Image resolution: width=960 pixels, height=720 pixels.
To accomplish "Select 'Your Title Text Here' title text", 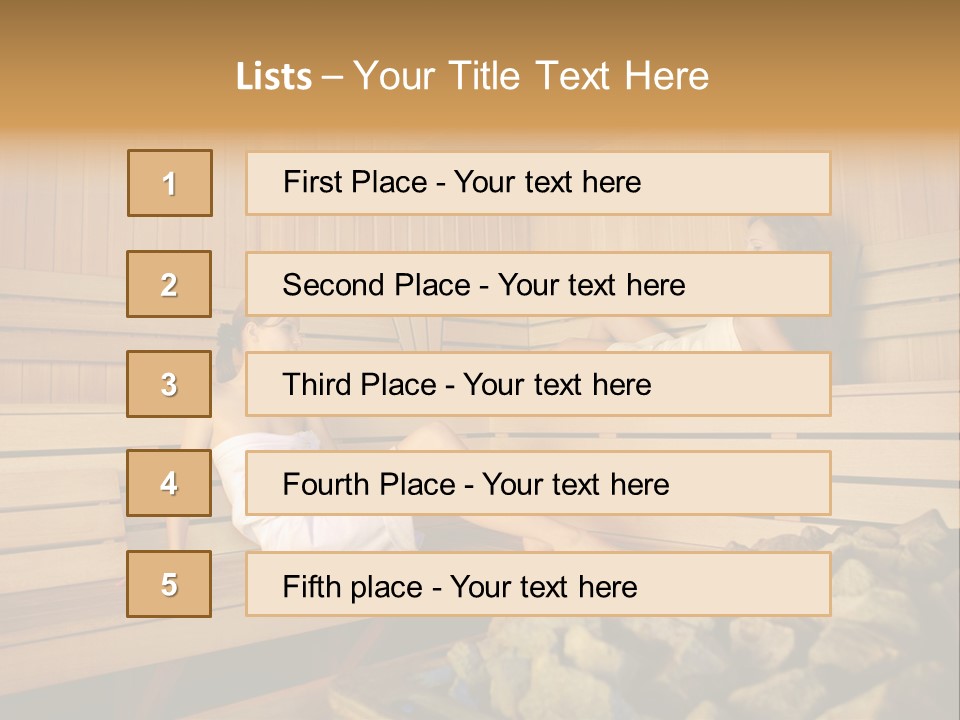I will point(530,76).
